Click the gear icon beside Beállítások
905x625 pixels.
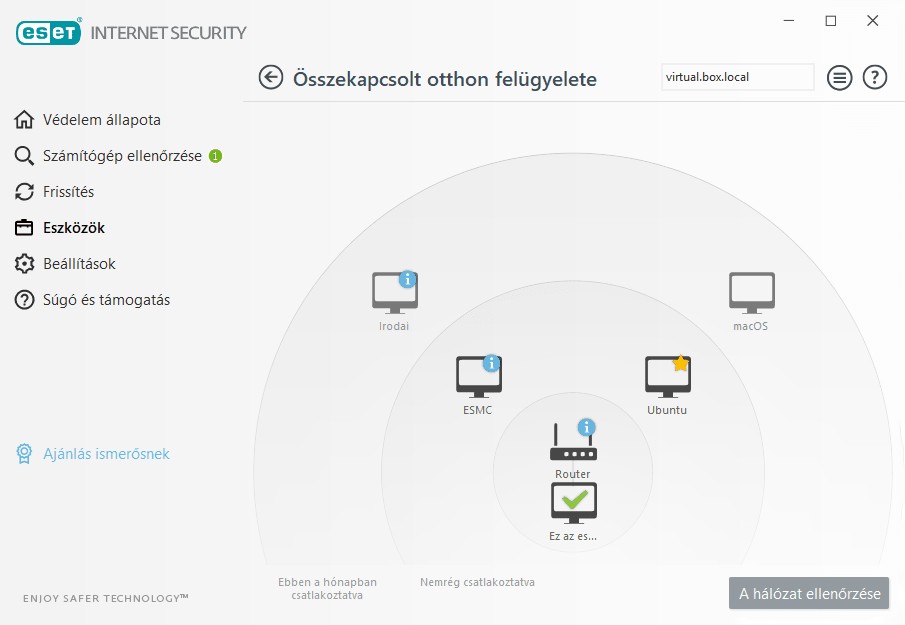[x=24, y=264]
